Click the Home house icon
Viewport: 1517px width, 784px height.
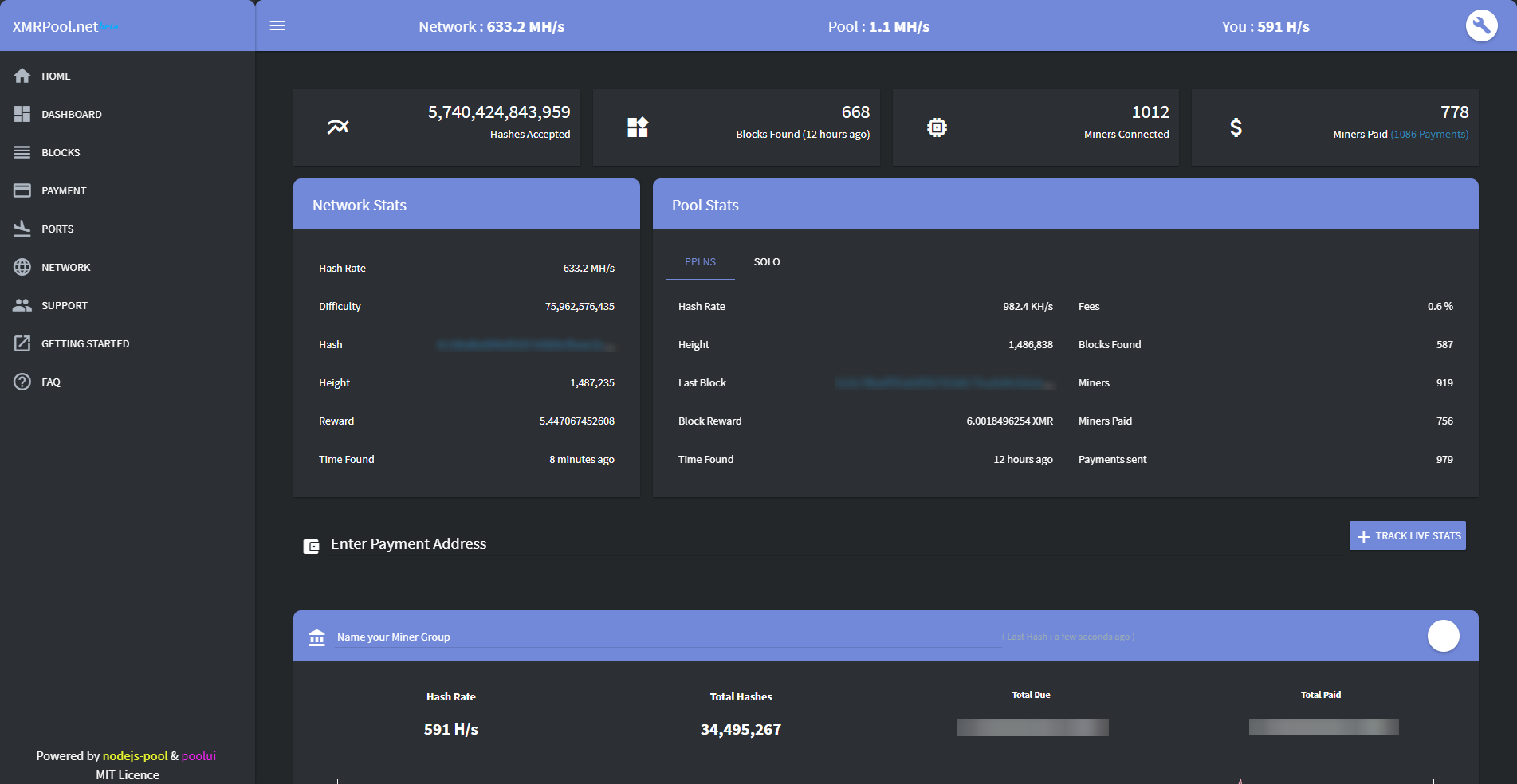click(22, 76)
